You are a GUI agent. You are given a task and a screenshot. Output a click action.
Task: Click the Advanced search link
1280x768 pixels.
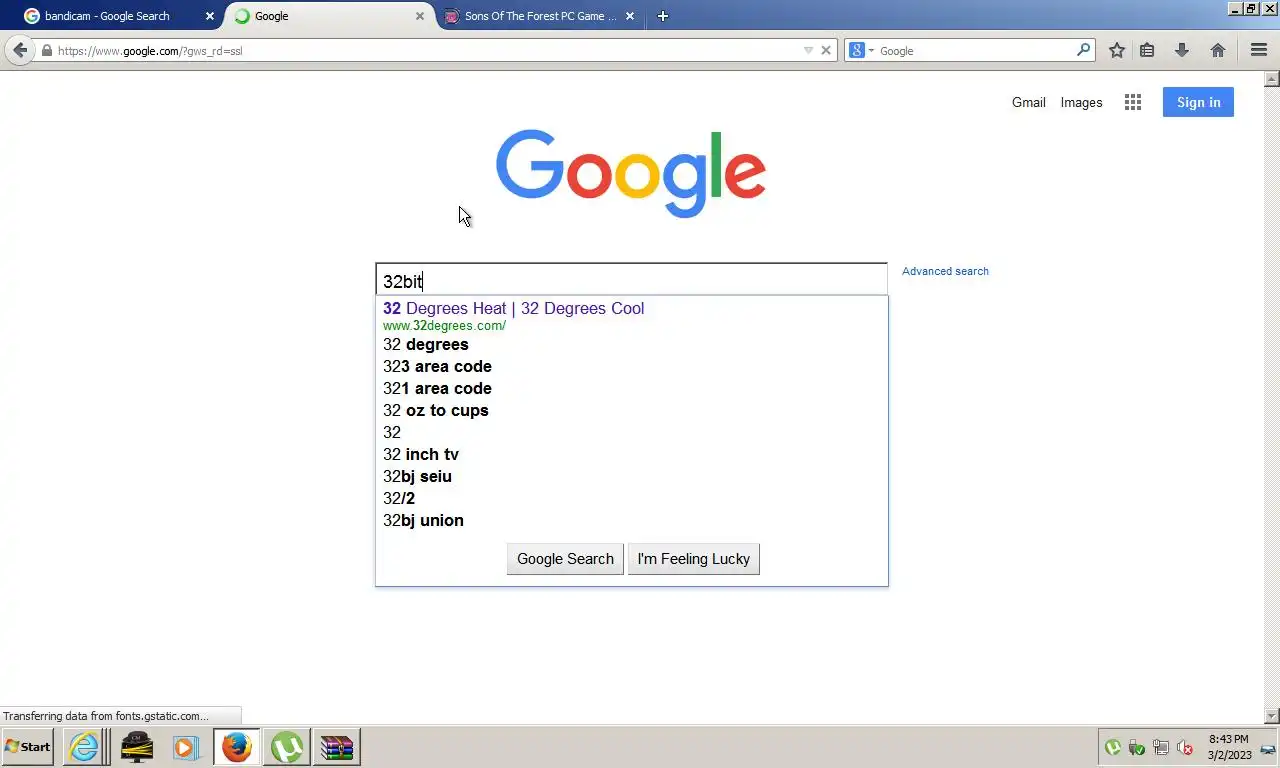tap(945, 271)
